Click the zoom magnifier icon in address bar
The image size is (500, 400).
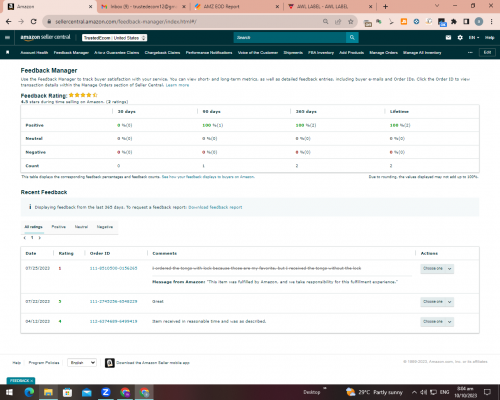pyautogui.click(x=325, y=21)
